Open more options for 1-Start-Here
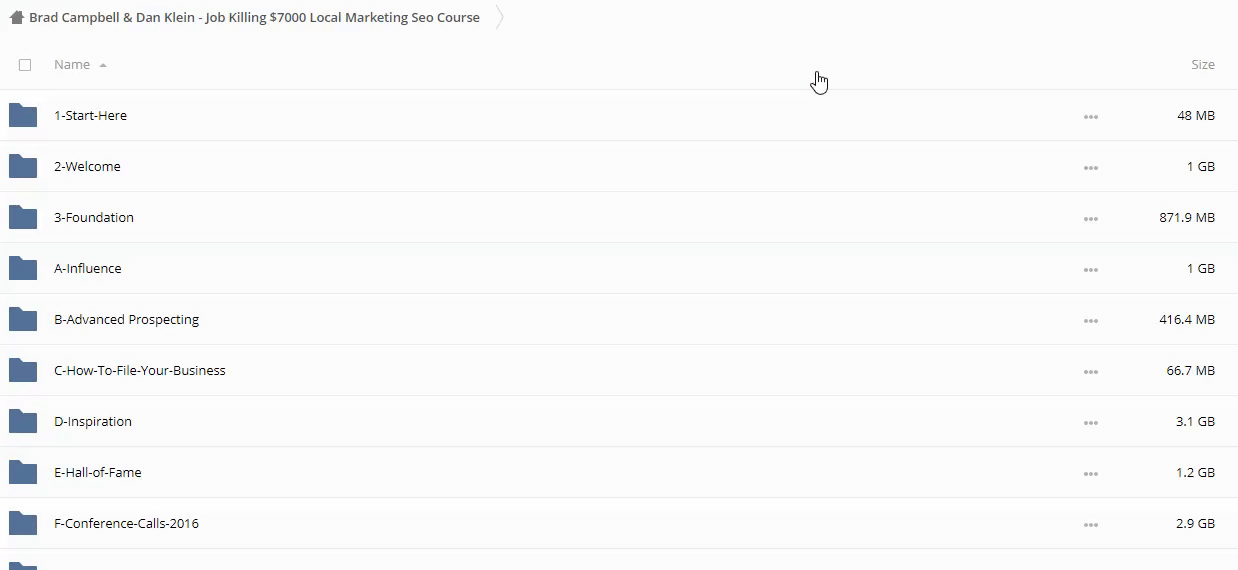Screen dimensions: 1238x570 1090,117
